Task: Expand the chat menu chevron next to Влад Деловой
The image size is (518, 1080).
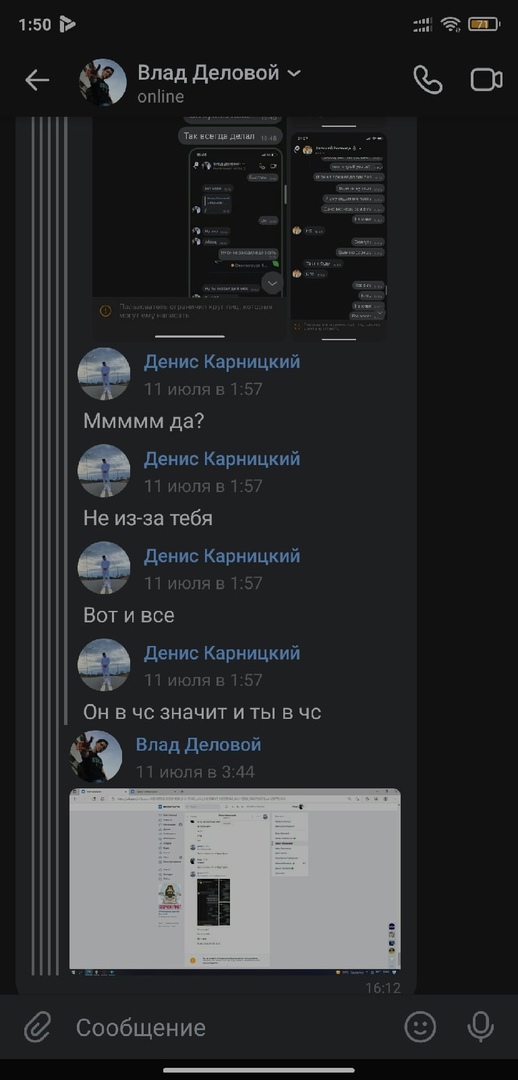Action: click(x=294, y=73)
